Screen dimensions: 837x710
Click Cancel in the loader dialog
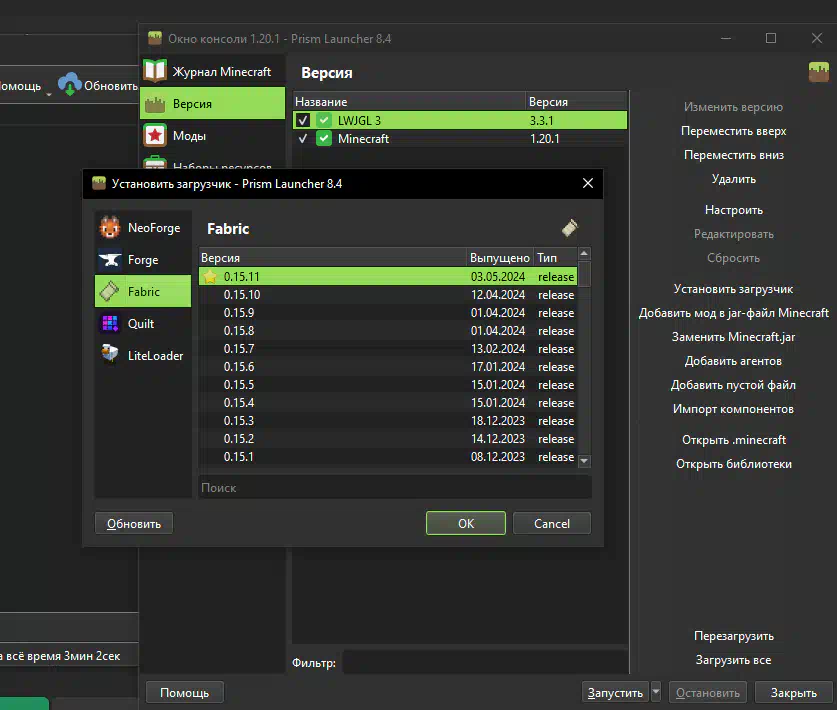click(551, 523)
